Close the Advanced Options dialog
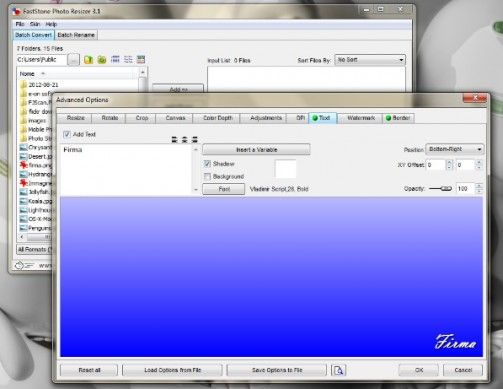Image resolution: width=503 pixels, height=389 pixels. [475, 98]
